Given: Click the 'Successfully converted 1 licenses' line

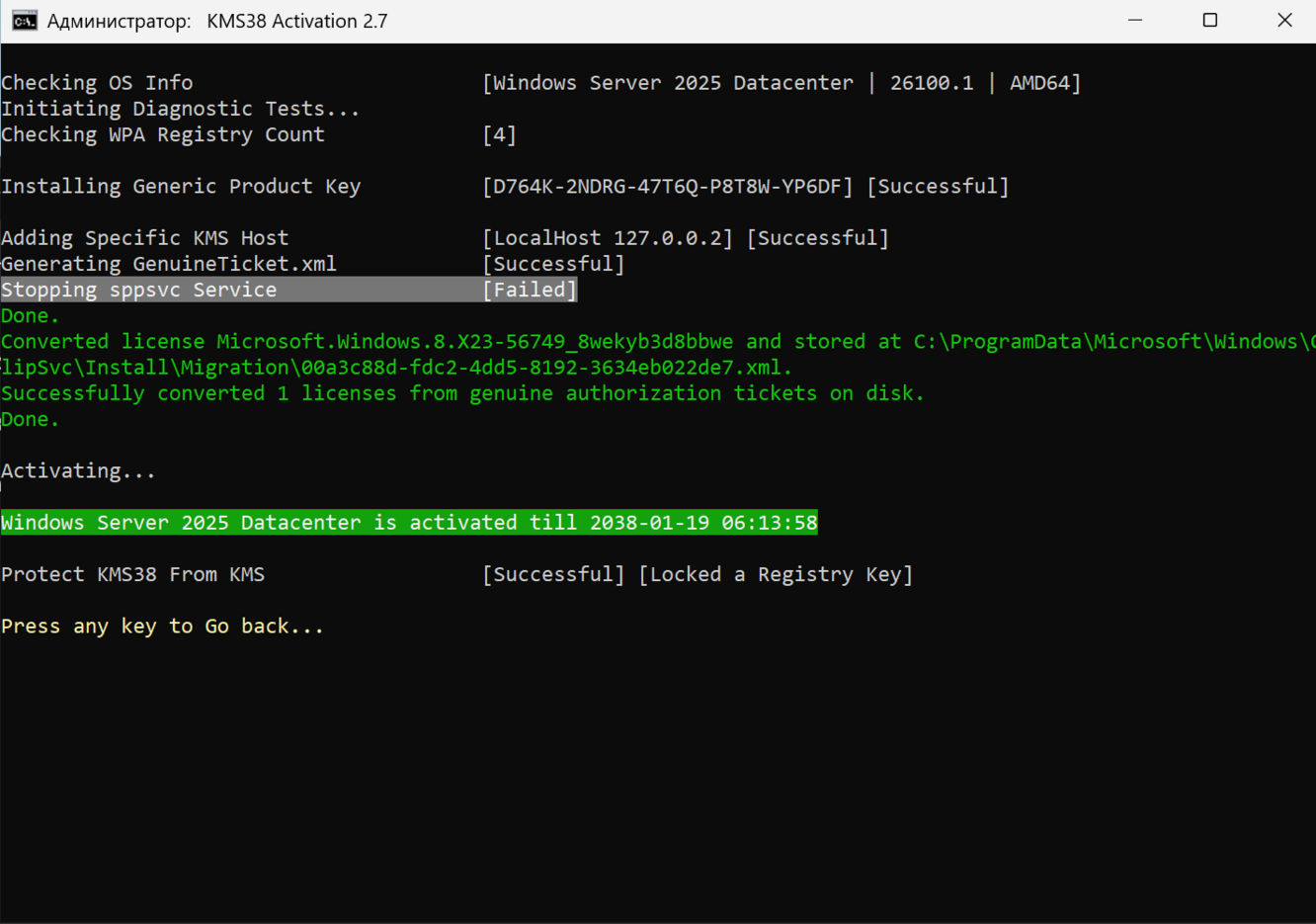Looking at the screenshot, I should 462,393.
